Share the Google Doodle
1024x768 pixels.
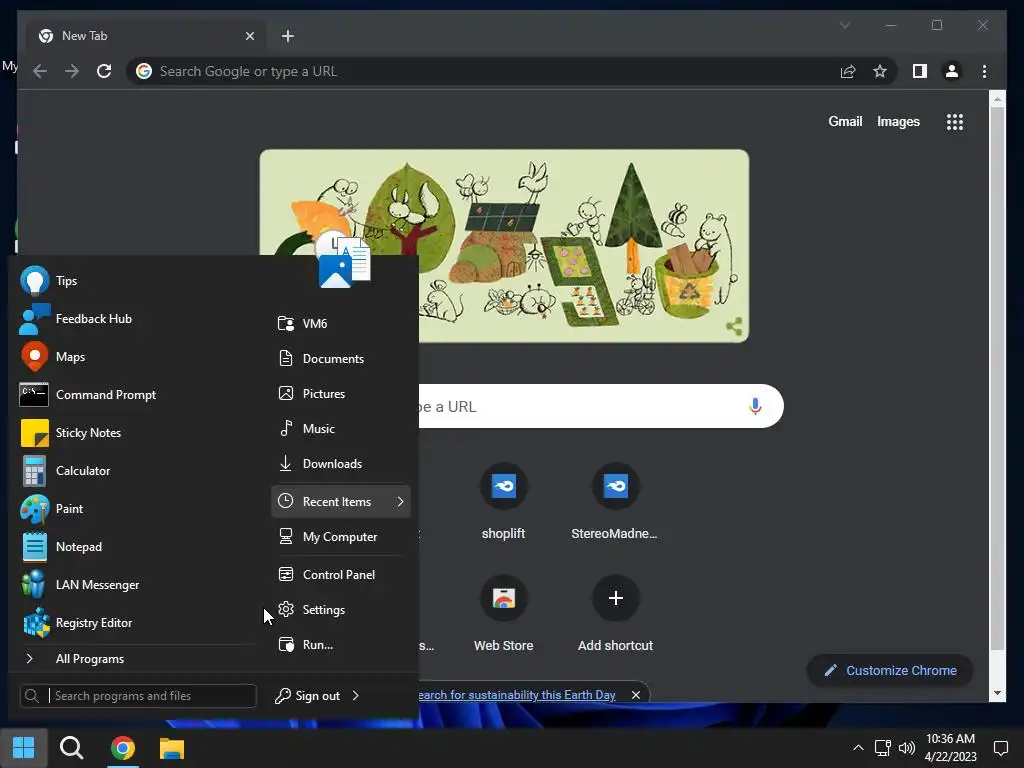pos(733,326)
